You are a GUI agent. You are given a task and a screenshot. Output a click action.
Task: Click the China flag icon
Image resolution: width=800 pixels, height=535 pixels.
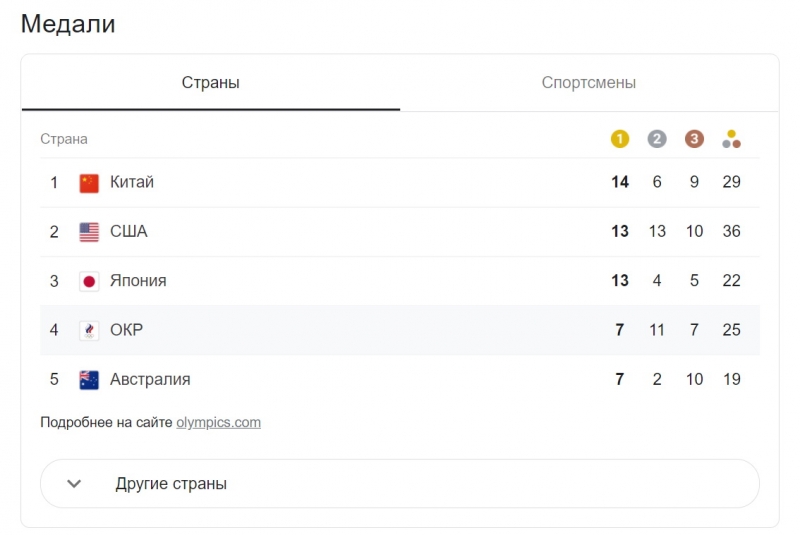[x=89, y=183]
